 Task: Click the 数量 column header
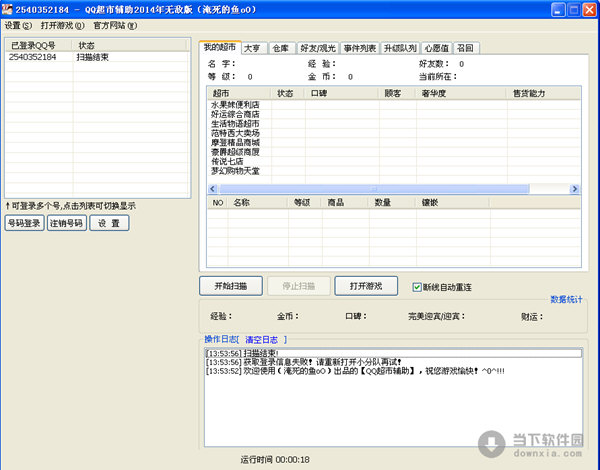392,203
